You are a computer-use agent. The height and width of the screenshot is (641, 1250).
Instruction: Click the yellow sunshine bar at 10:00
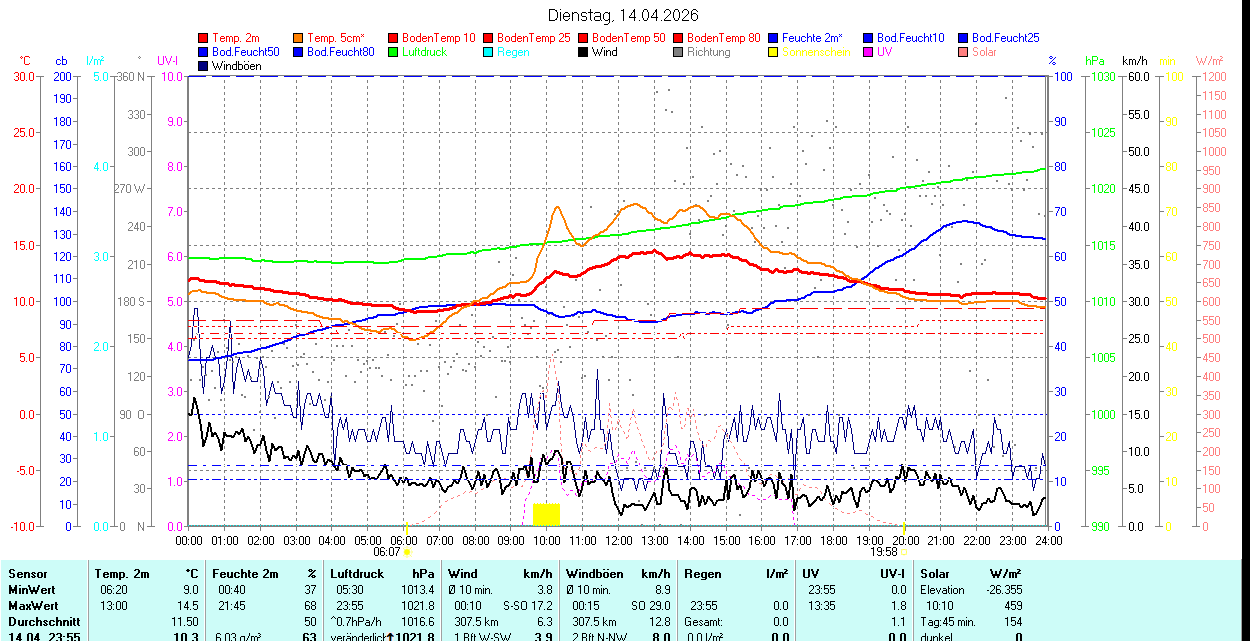546,514
